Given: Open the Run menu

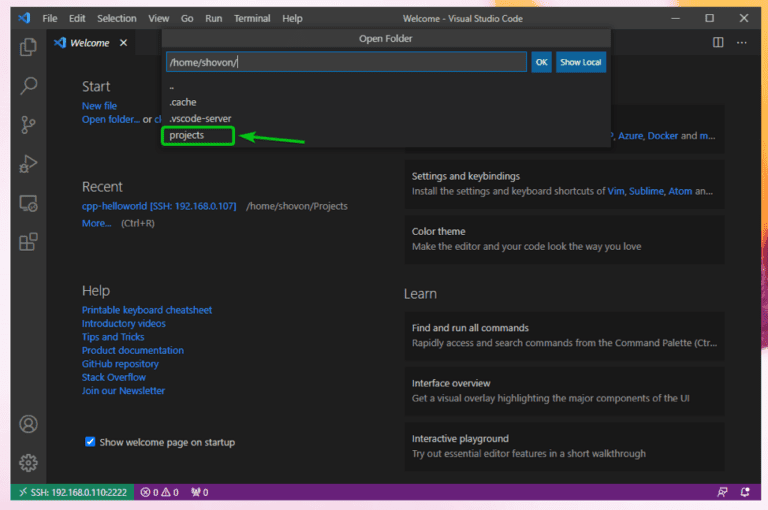Looking at the screenshot, I should pyautogui.click(x=214, y=19).
